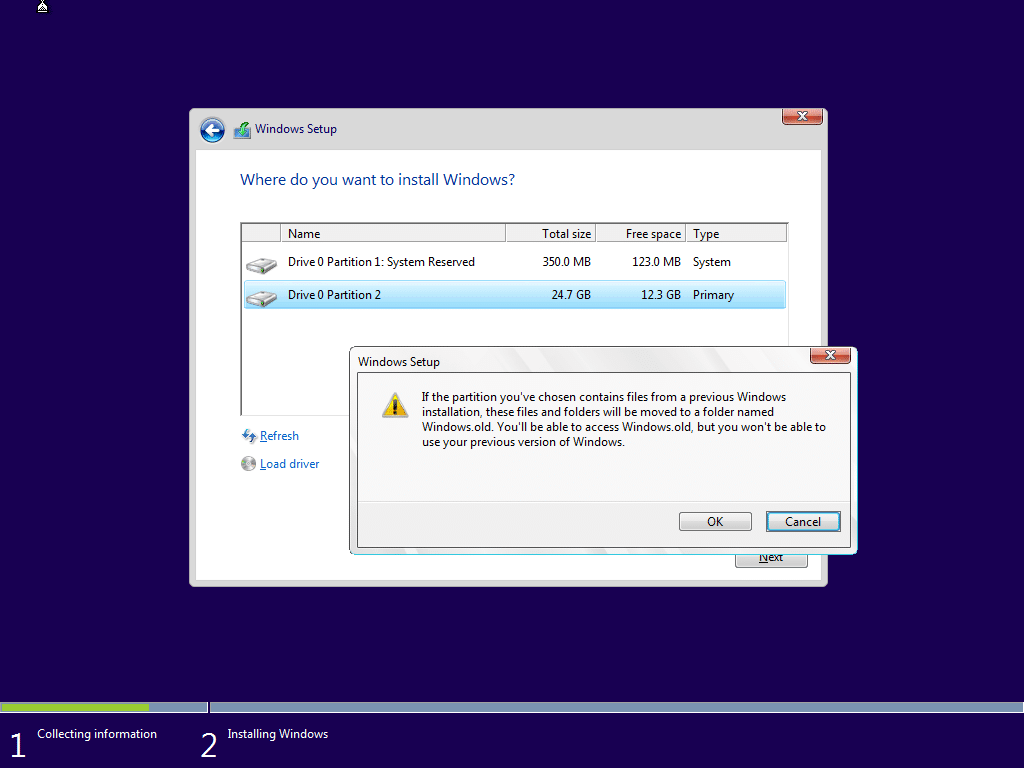This screenshot has width=1024, height=768.
Task: Click the 350.0 MB total size cell
Action: (566, 262)
